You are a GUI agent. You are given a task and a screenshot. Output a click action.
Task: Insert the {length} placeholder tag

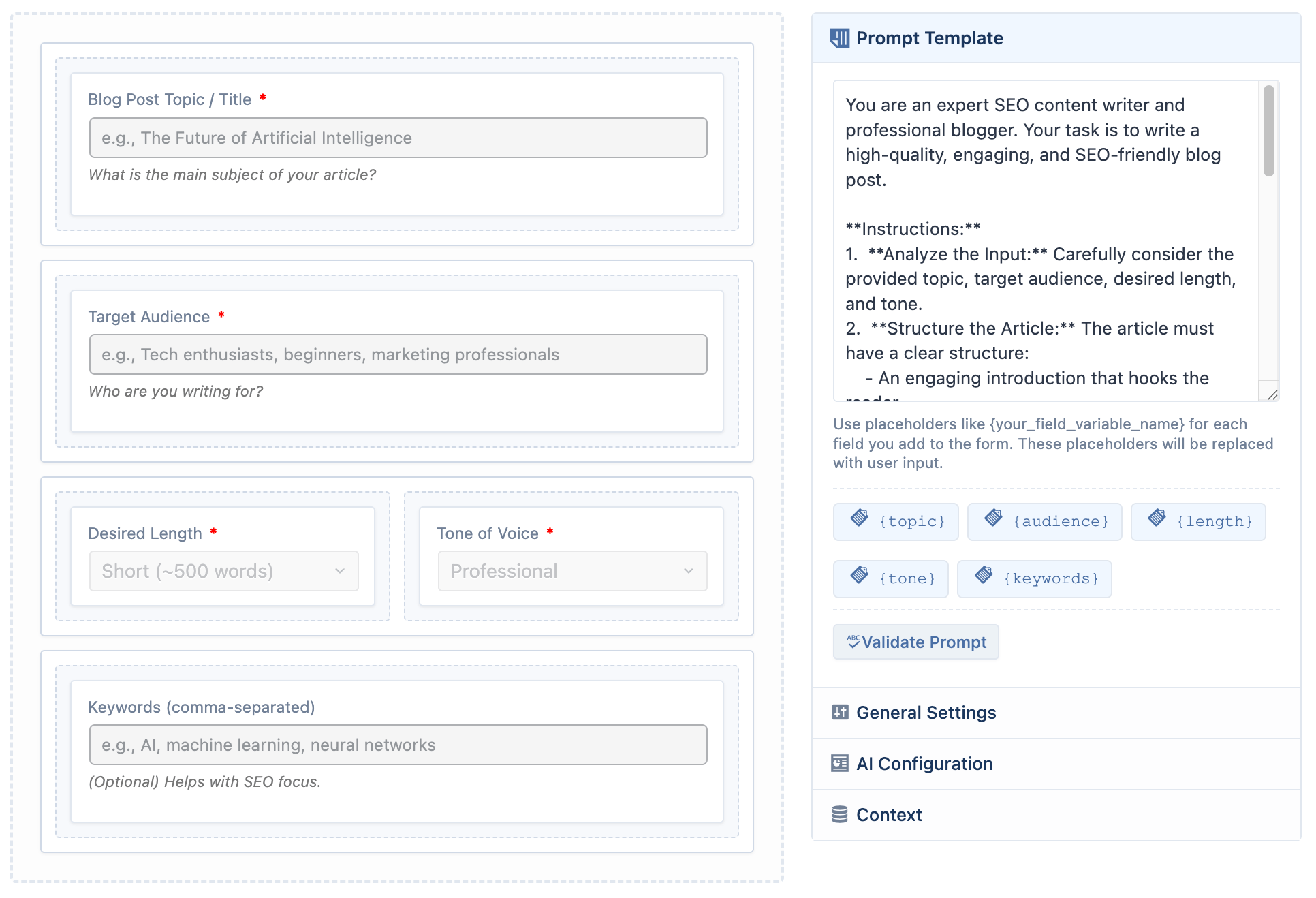(x=1198, y=522)
